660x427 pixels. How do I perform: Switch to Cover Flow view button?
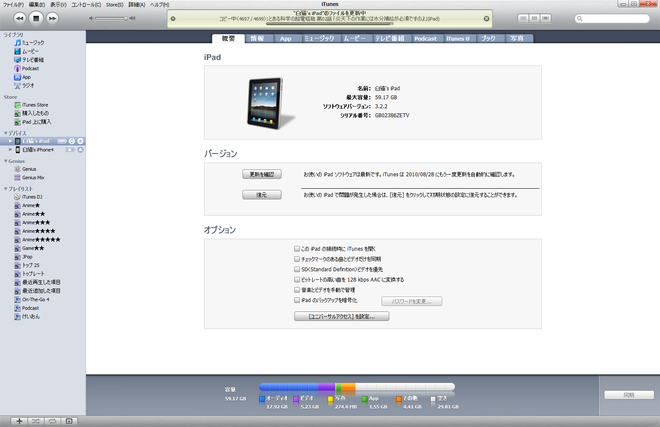(546, 18)
